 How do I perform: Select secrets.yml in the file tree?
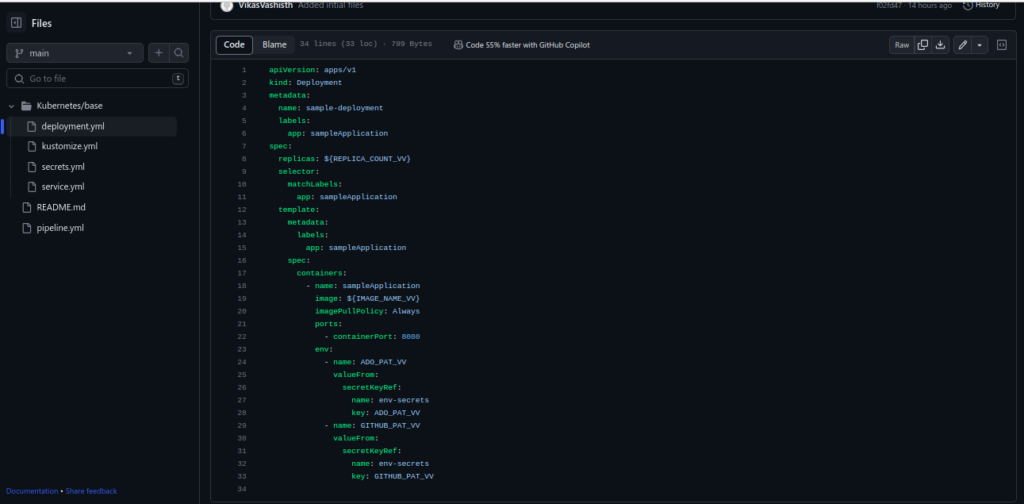pos(63,166)
